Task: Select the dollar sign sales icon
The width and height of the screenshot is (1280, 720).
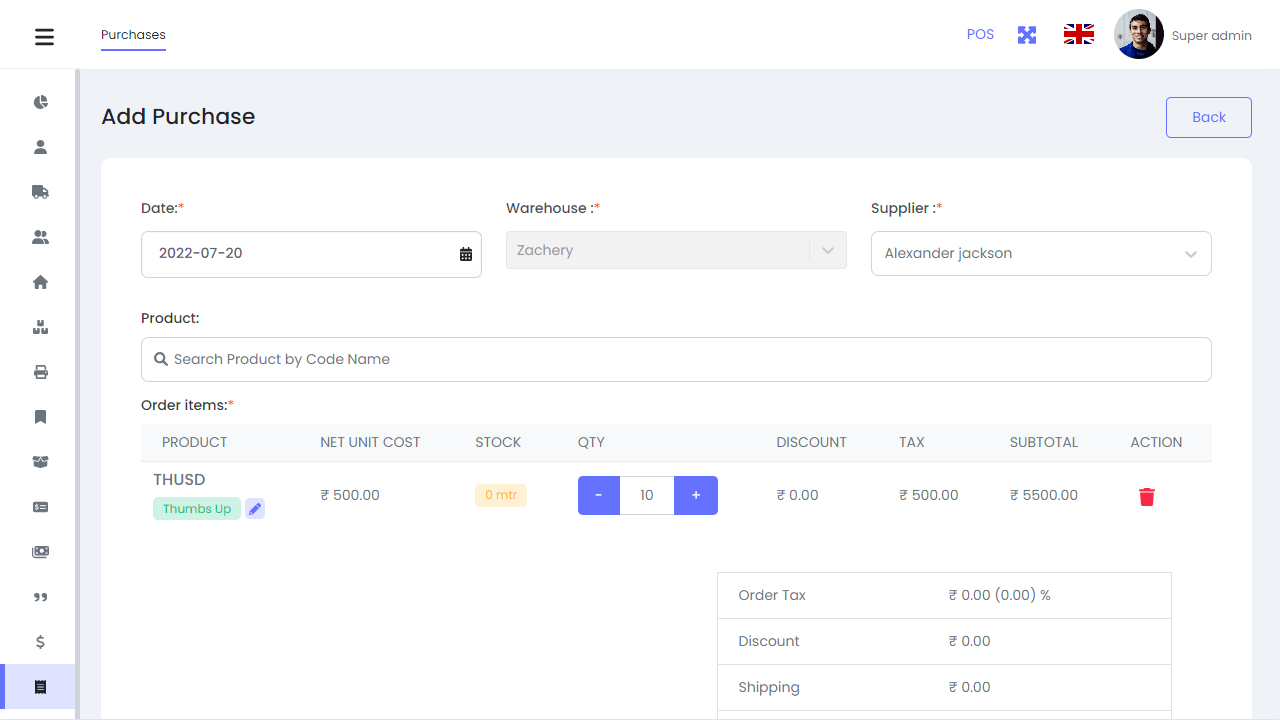Action: (40, 642)
